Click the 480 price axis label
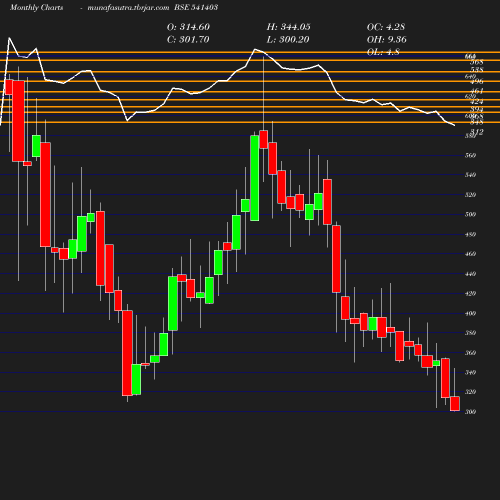The height and width of the screenshot is (500, 500). [470, 234]
